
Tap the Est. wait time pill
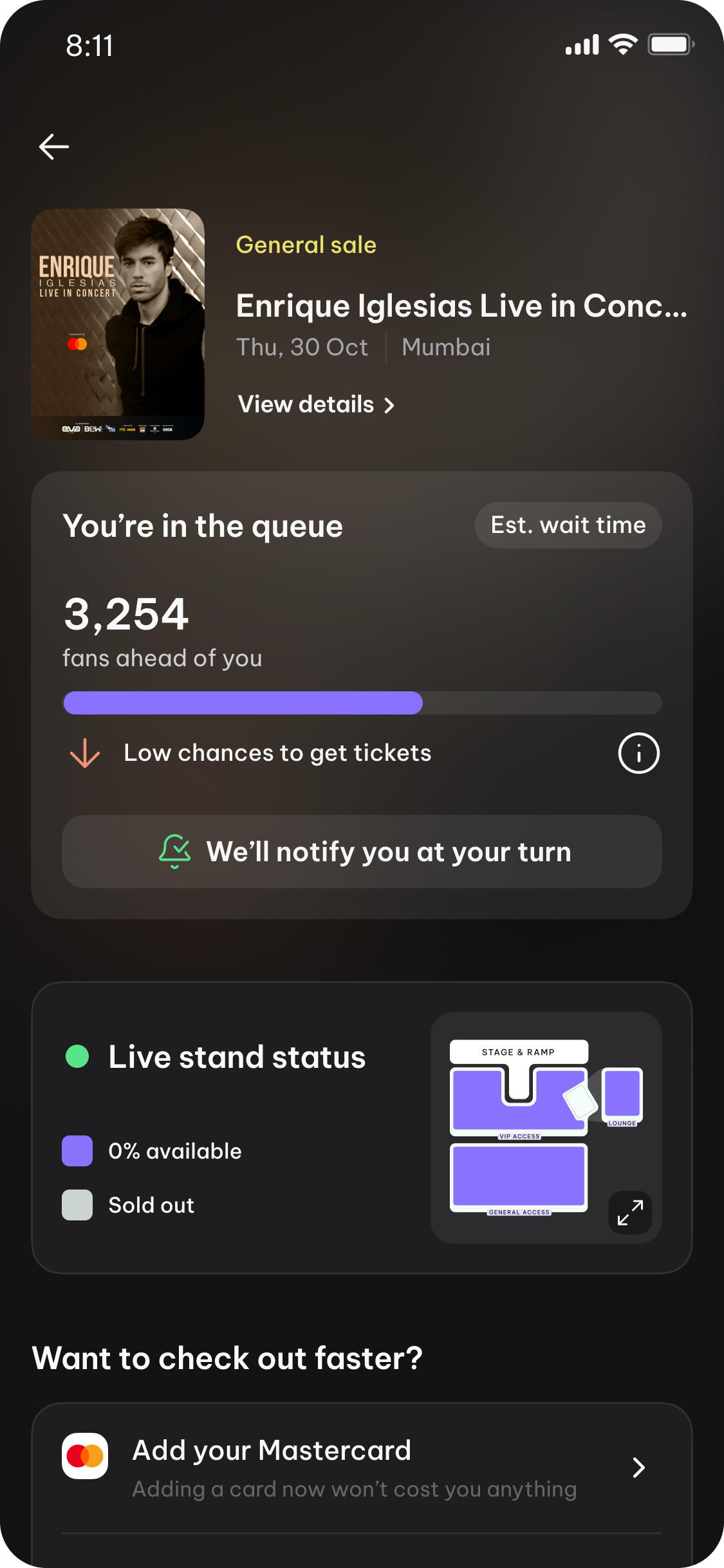tap(568, 525)
